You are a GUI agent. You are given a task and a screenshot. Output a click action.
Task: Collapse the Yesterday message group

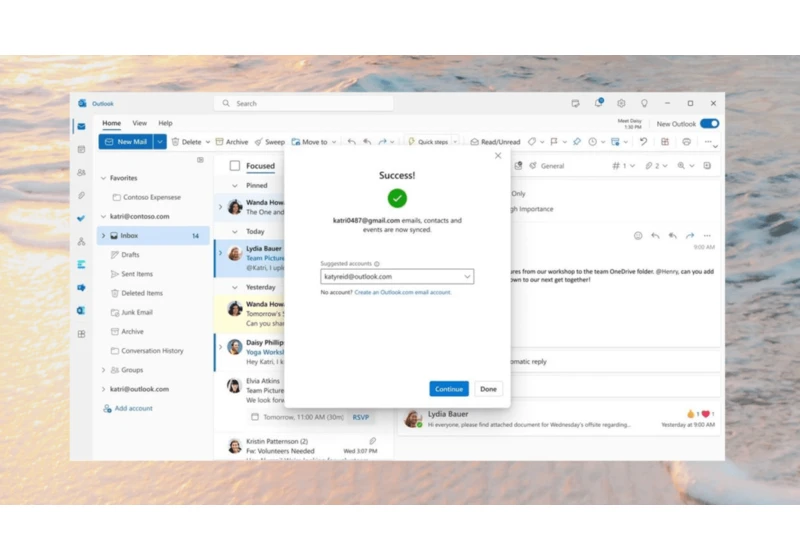(235, 287)
